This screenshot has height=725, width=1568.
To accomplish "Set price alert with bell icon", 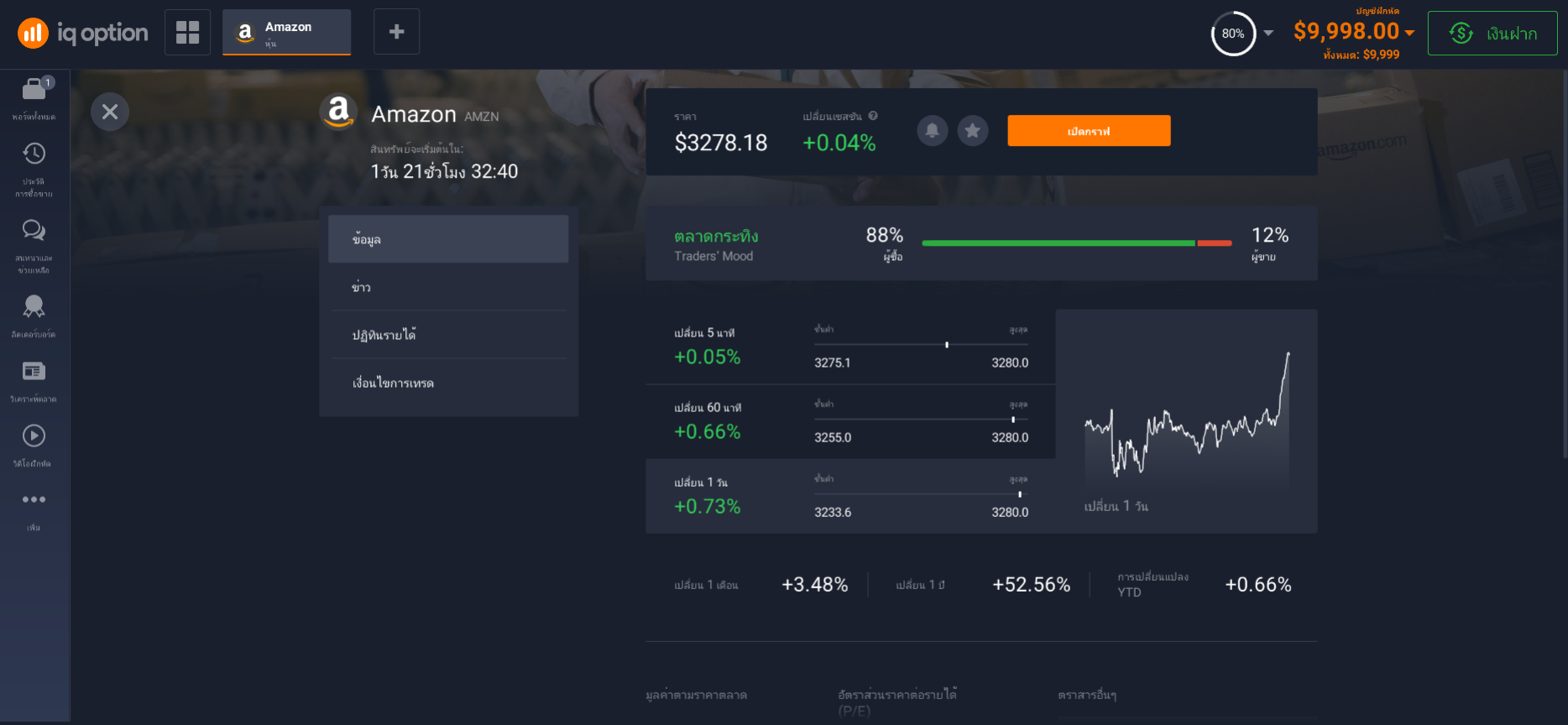I will (x=932, y=130).
